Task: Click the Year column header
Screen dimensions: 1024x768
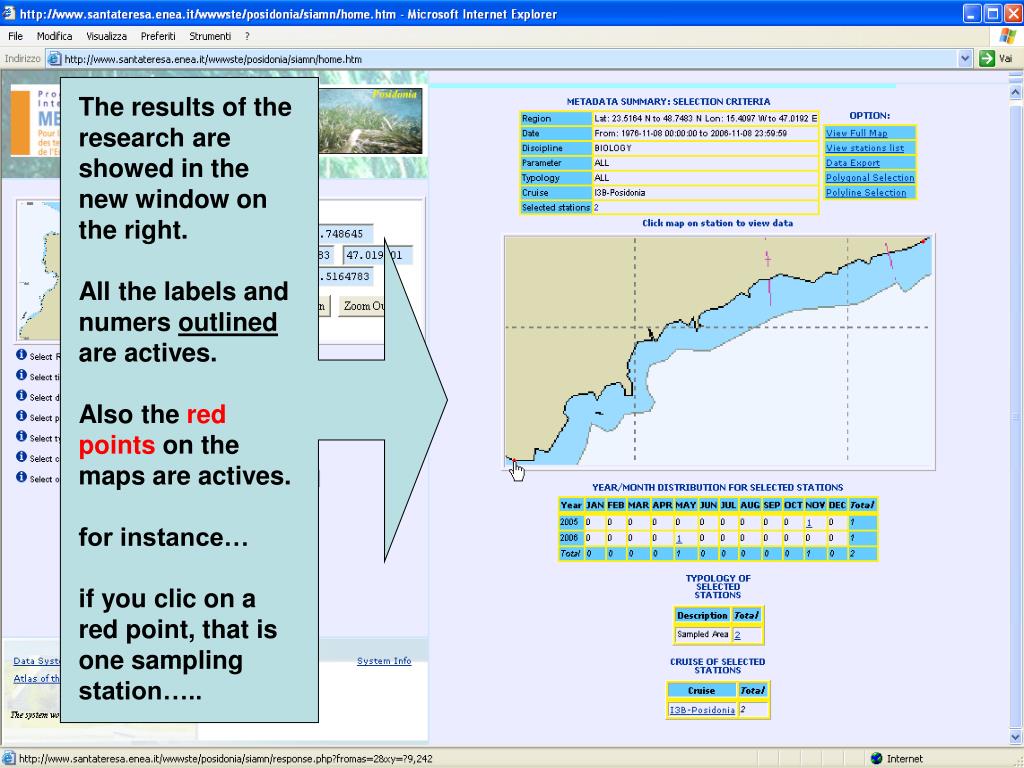Action: 571,505
